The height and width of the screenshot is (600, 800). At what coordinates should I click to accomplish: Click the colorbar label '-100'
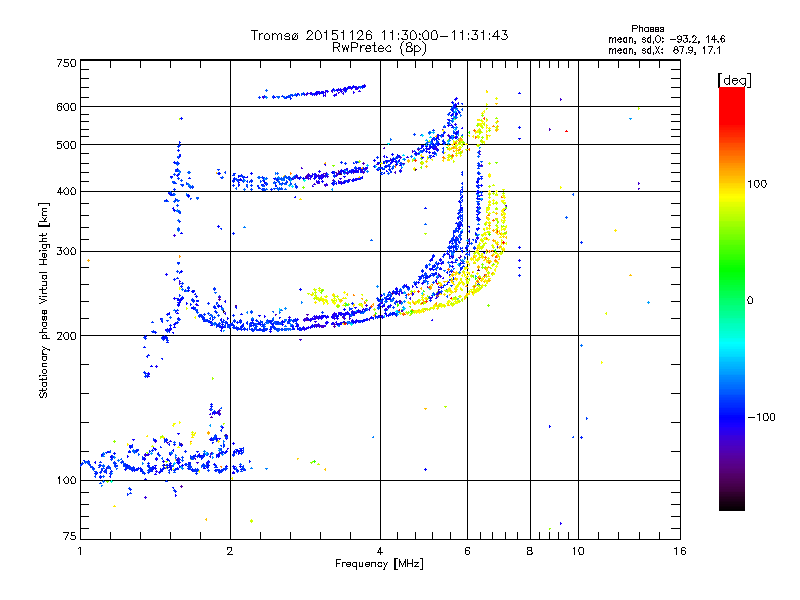pos(761,417)
